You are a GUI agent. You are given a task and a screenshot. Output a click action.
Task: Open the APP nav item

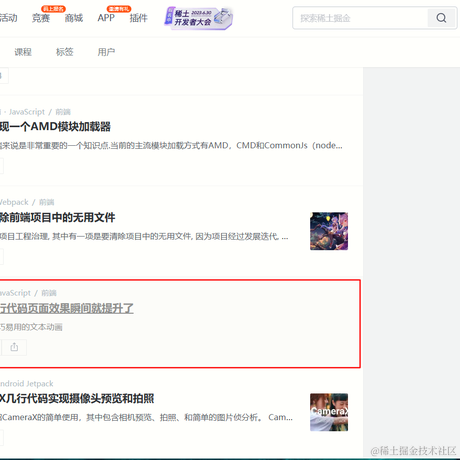pos(106,18)
